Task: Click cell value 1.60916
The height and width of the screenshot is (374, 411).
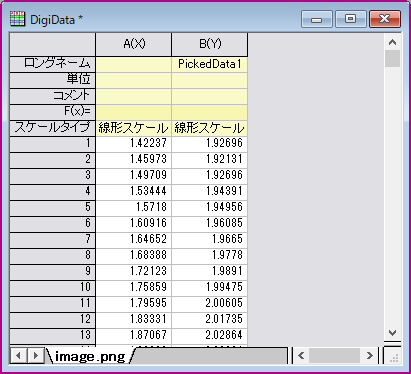Action: tap(134, 224)
